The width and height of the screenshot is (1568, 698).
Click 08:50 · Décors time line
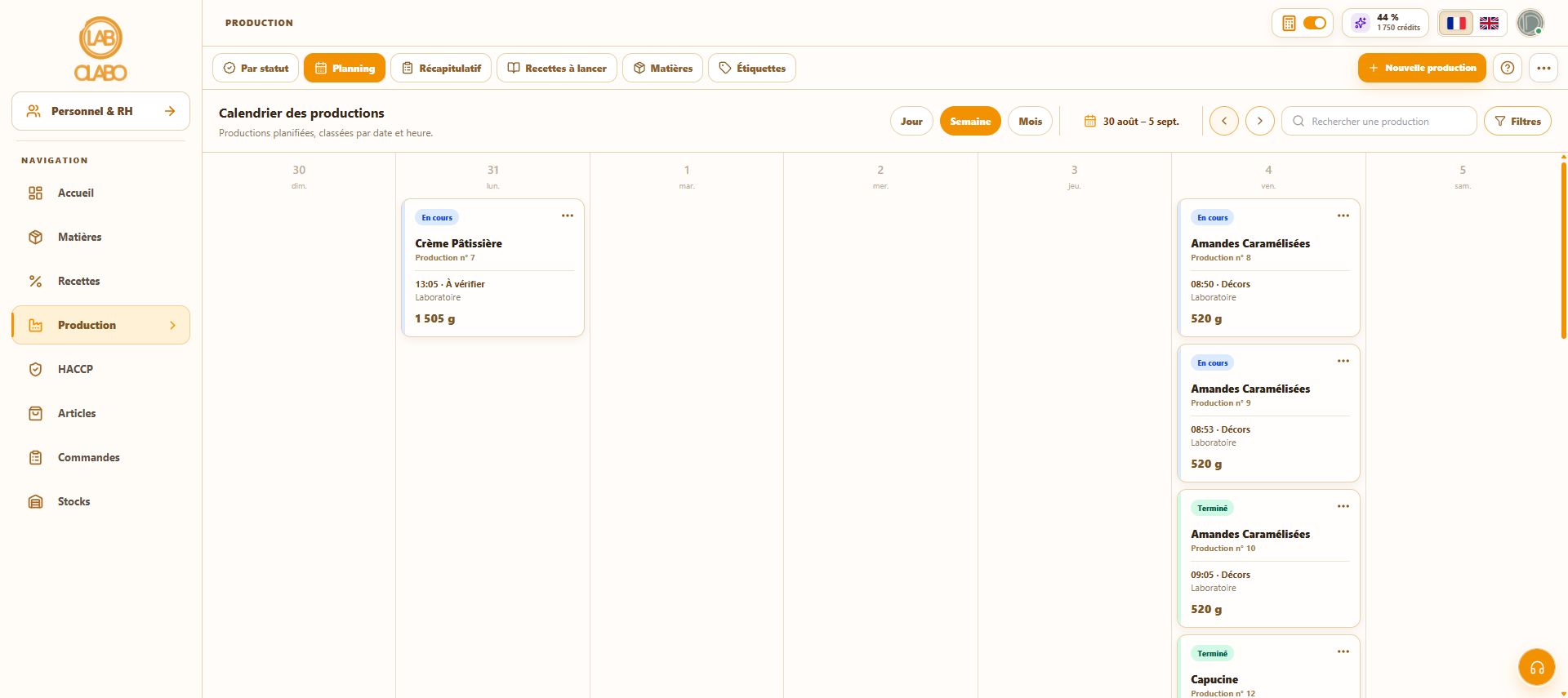click(x=1220, y=284)
